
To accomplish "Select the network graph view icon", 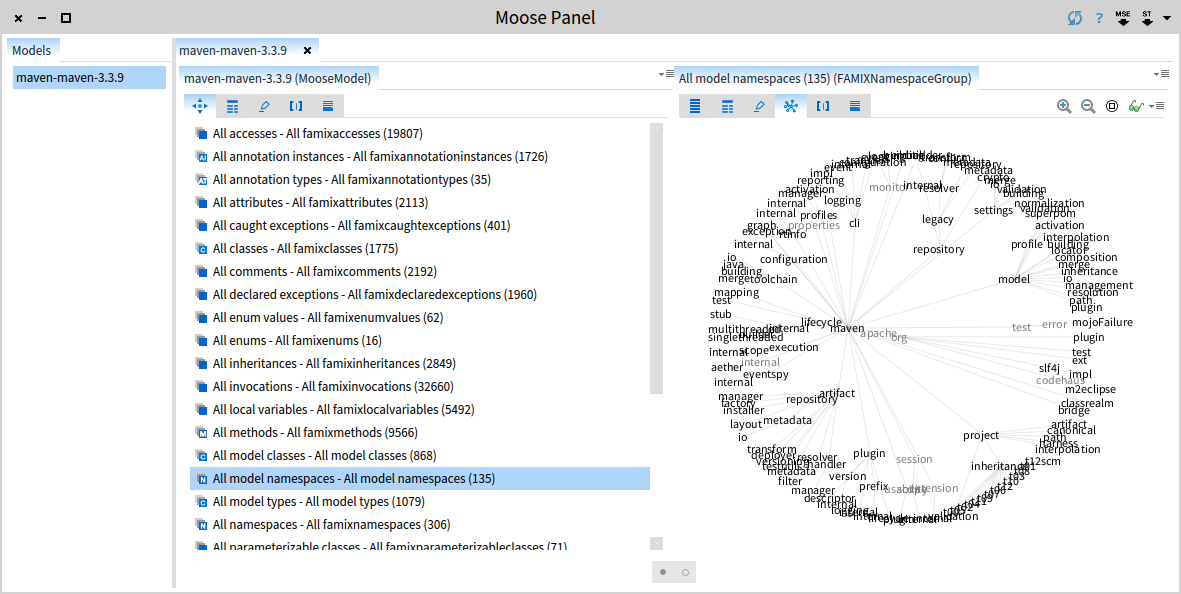I will pyautogui.click(x=791, y=106).
